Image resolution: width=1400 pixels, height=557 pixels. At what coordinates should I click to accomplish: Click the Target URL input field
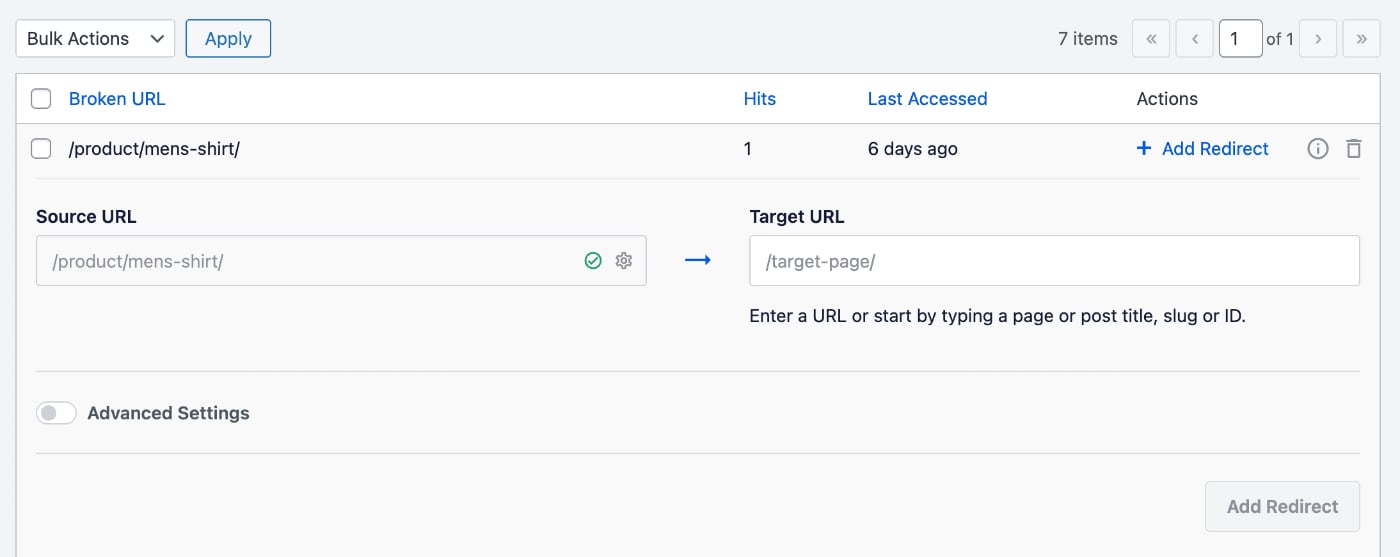pos(1054,261)
